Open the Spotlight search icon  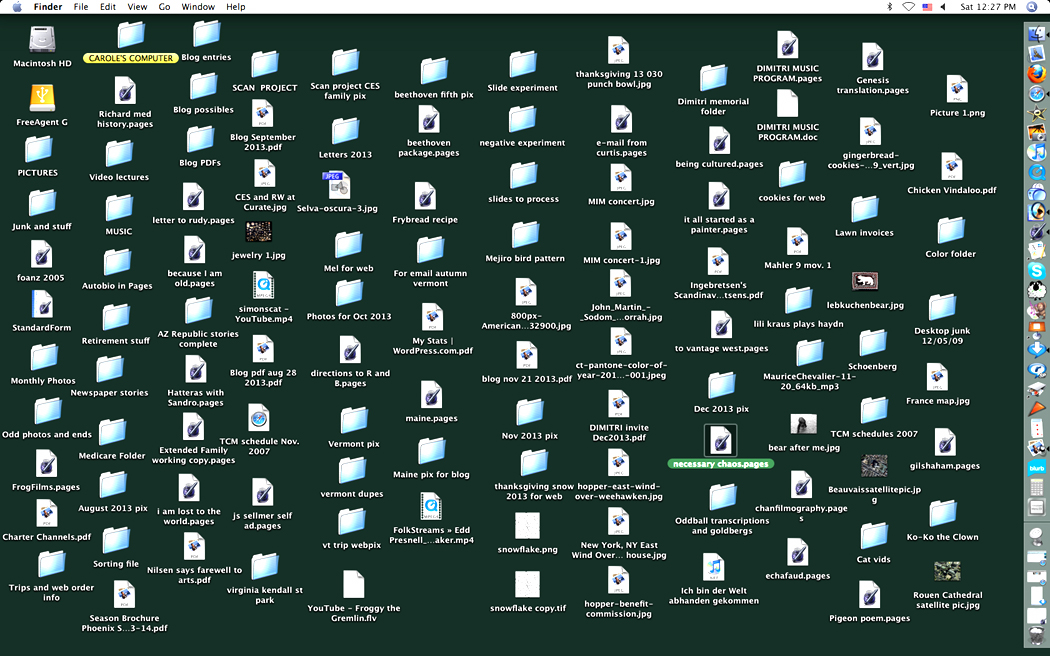click(x=1032, y=7)
